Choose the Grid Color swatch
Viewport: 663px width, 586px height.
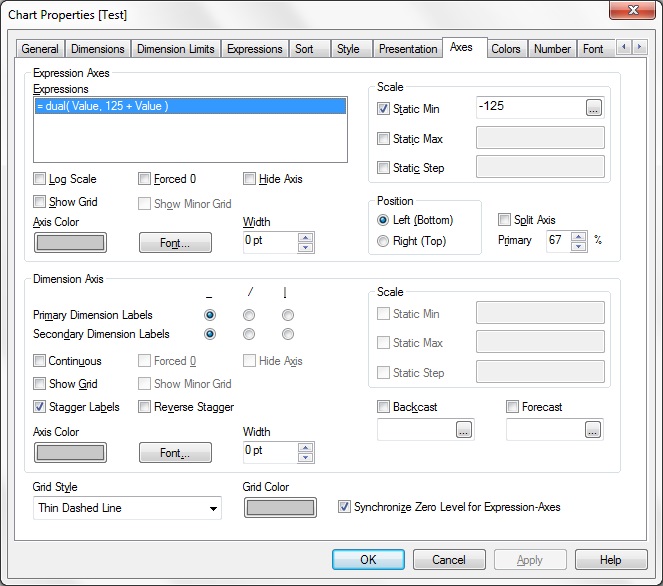[x=280, y=507]
